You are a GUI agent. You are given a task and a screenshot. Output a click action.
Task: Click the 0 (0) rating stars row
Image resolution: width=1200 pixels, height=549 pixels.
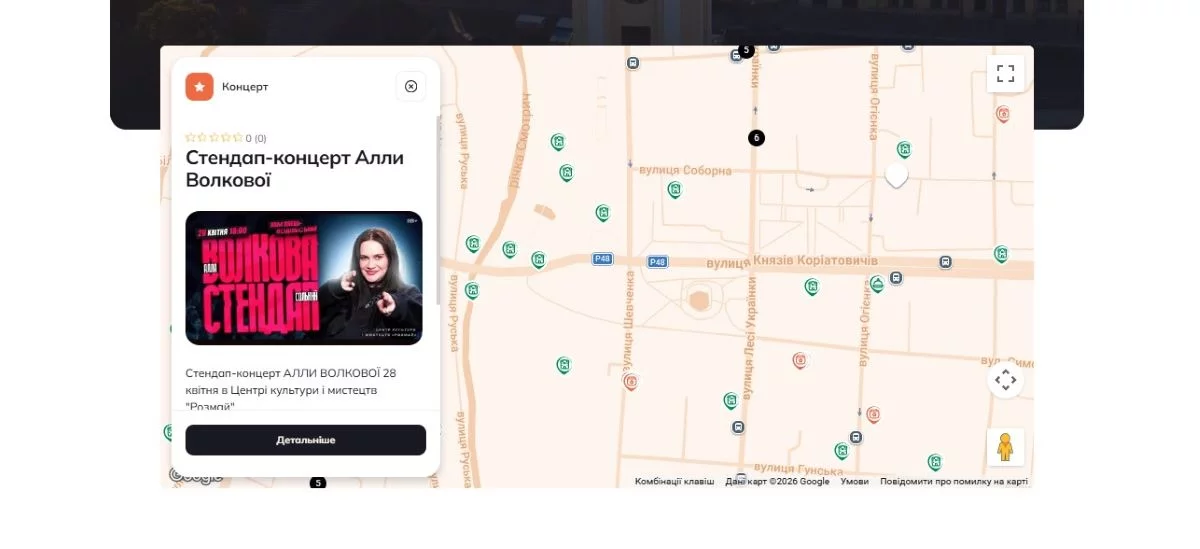226,138
